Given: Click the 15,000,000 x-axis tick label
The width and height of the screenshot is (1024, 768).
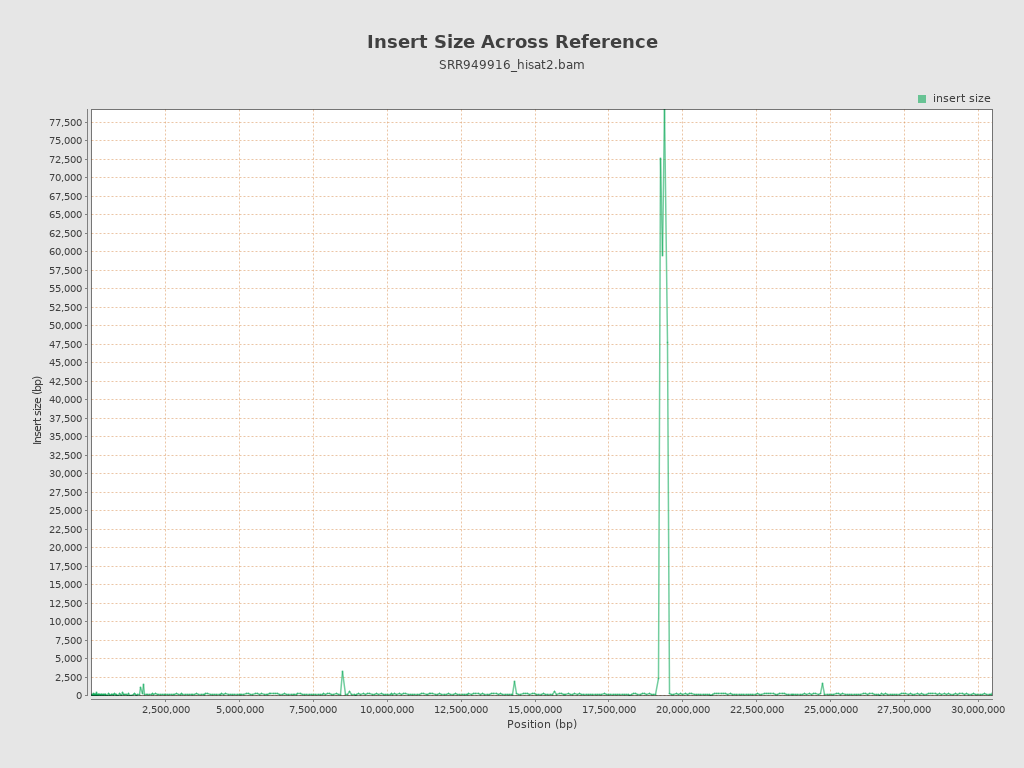Looking at the screenshot, I should 535,710.
